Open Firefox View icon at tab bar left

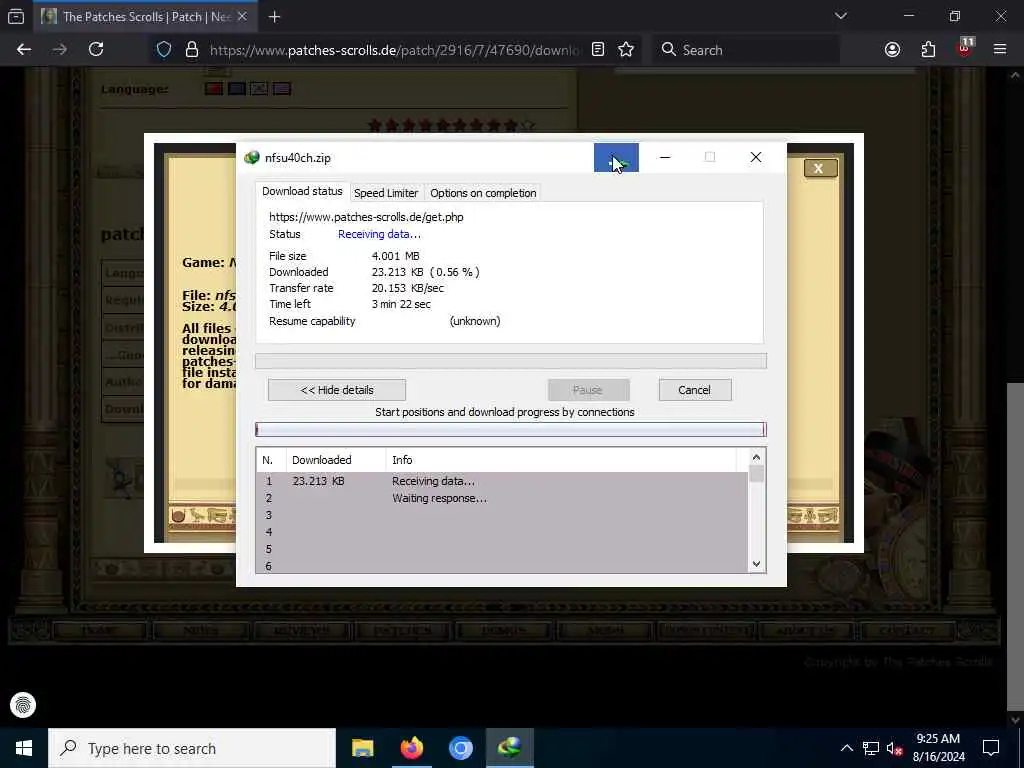[16, 16]
